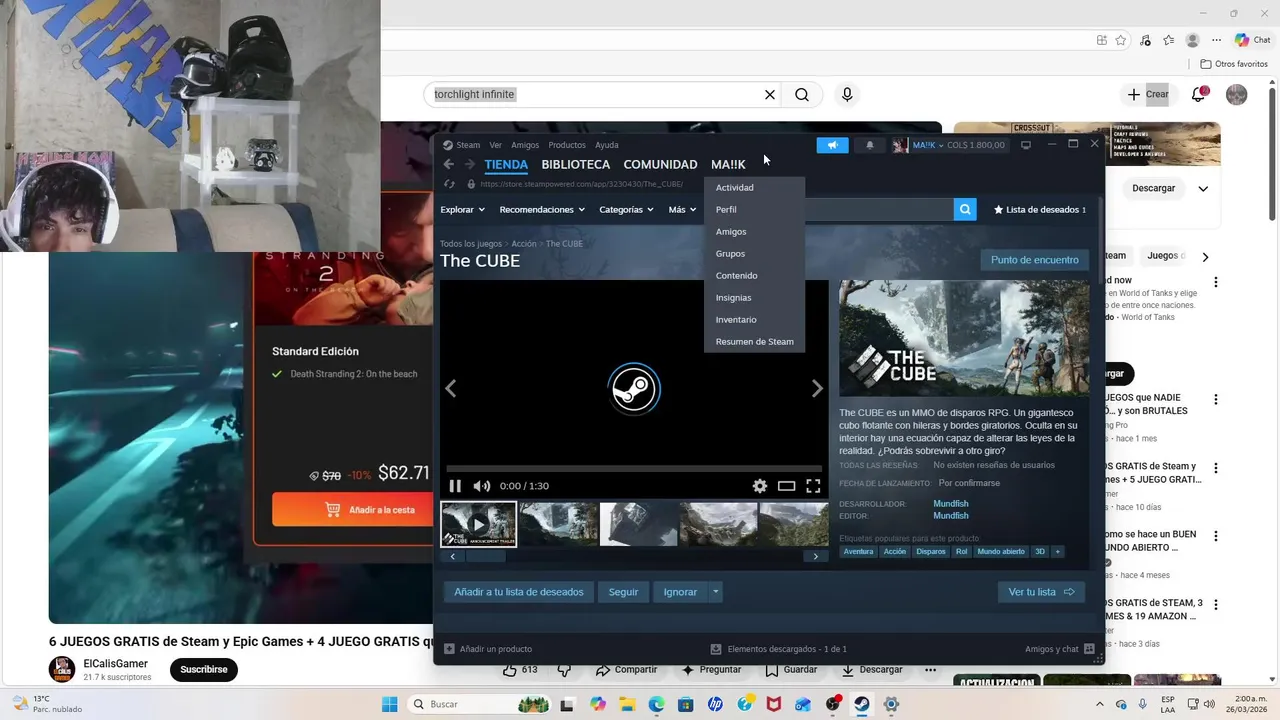The image size is (1280, 720).
Task: Click the Steam forward navigation arrow
Action: coord(470,165)
